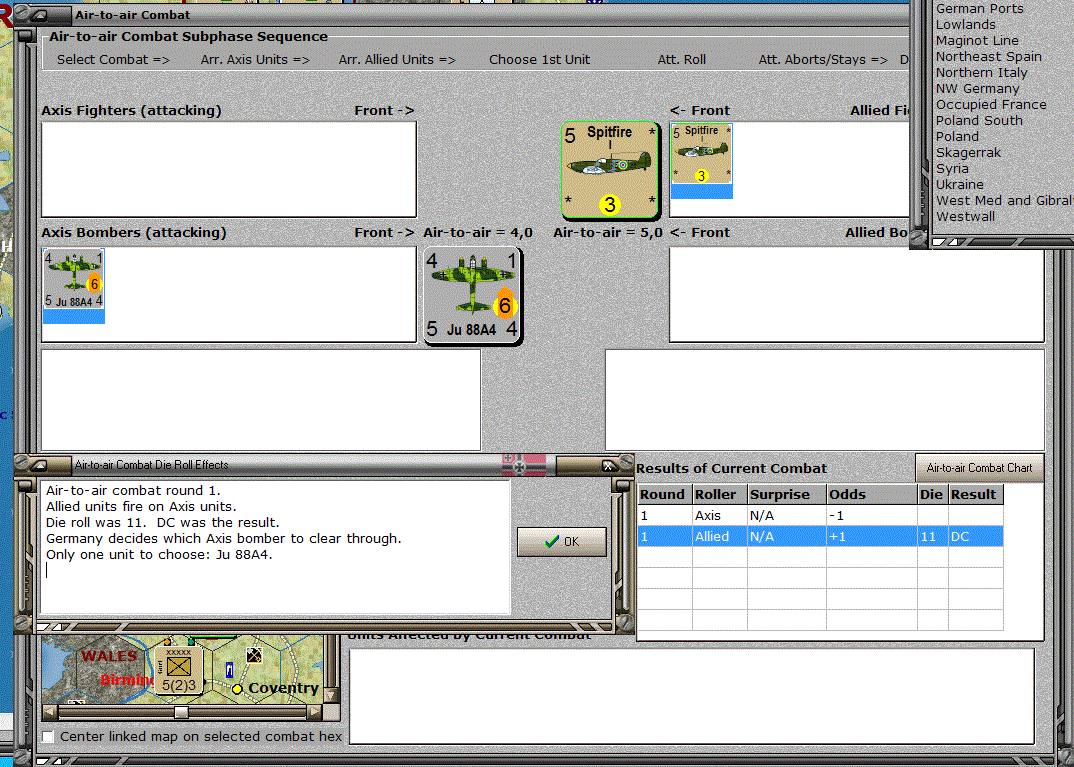
Task: Click the Arr. Axis Units subphase step
Action: point(255,60)
